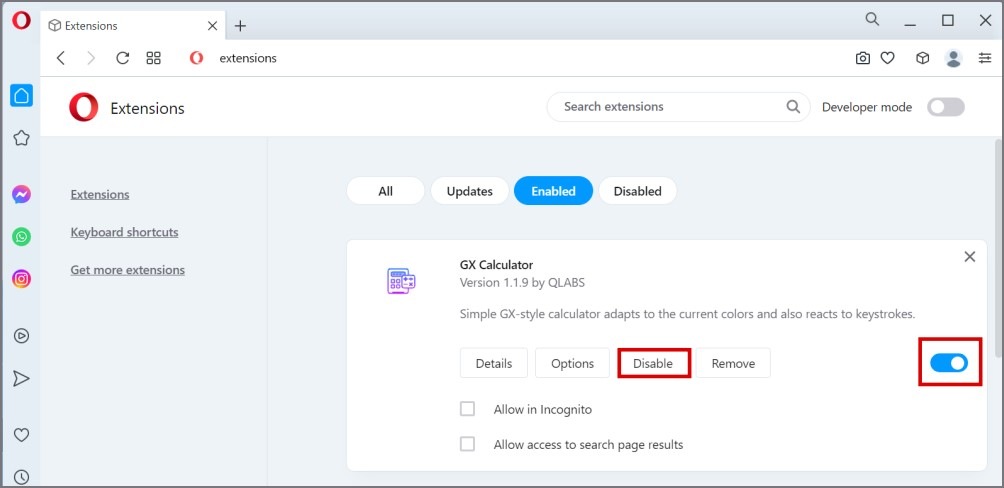This screenshot has width=1004, height=488.
Task: Switch to the Disabled filter tab
Action: click(638, 191)
